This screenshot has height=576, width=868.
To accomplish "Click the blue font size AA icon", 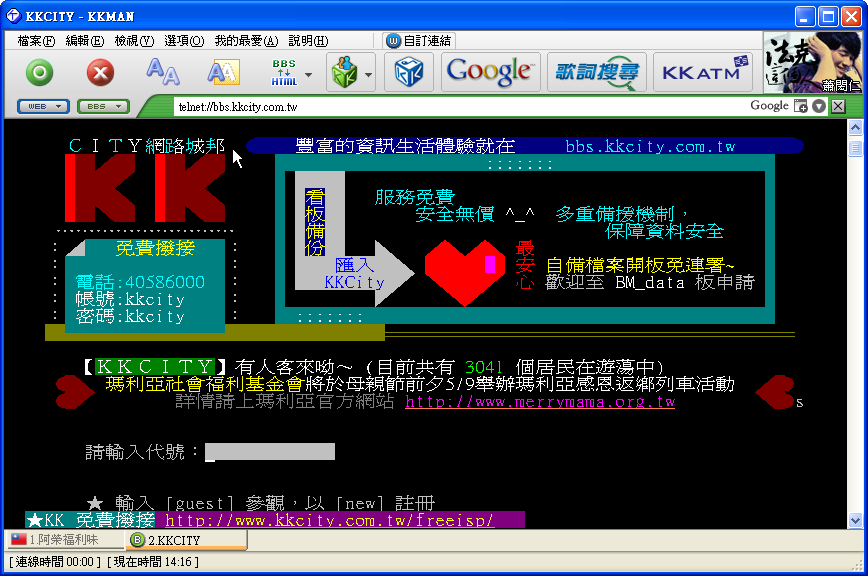I will coord(163,72).
